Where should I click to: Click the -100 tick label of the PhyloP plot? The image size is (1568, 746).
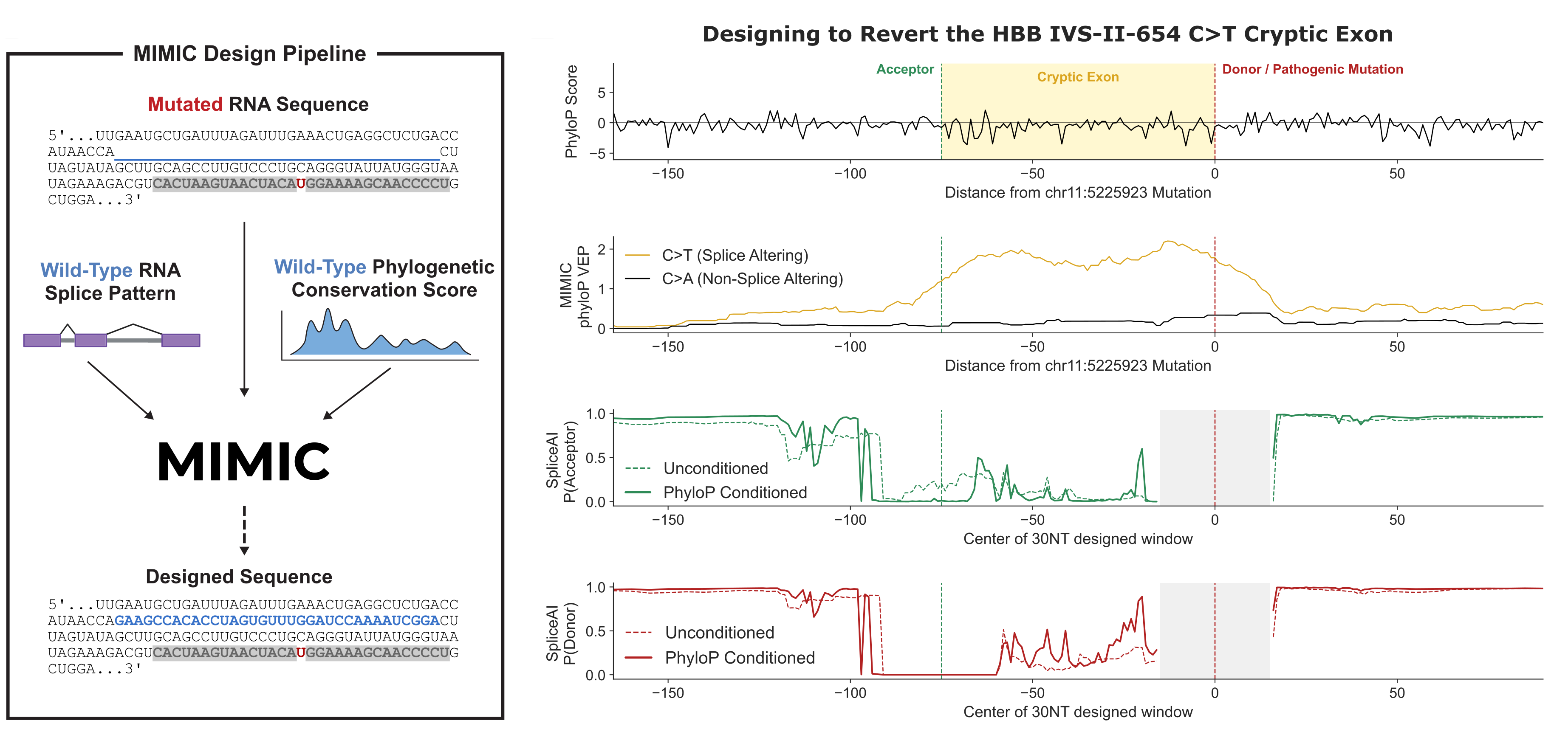click(x=850, y=173)
